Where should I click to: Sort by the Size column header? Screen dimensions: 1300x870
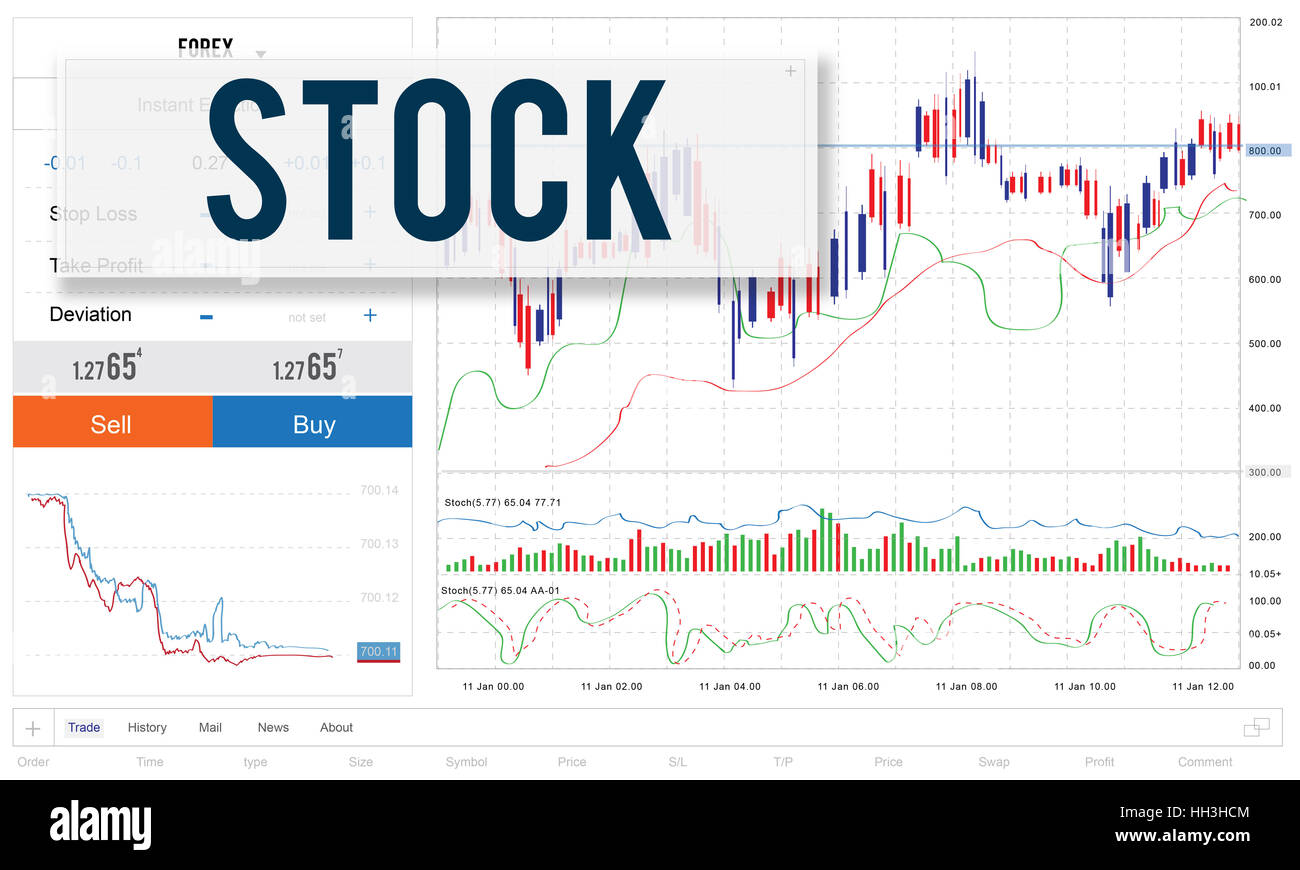pos(361,762)
